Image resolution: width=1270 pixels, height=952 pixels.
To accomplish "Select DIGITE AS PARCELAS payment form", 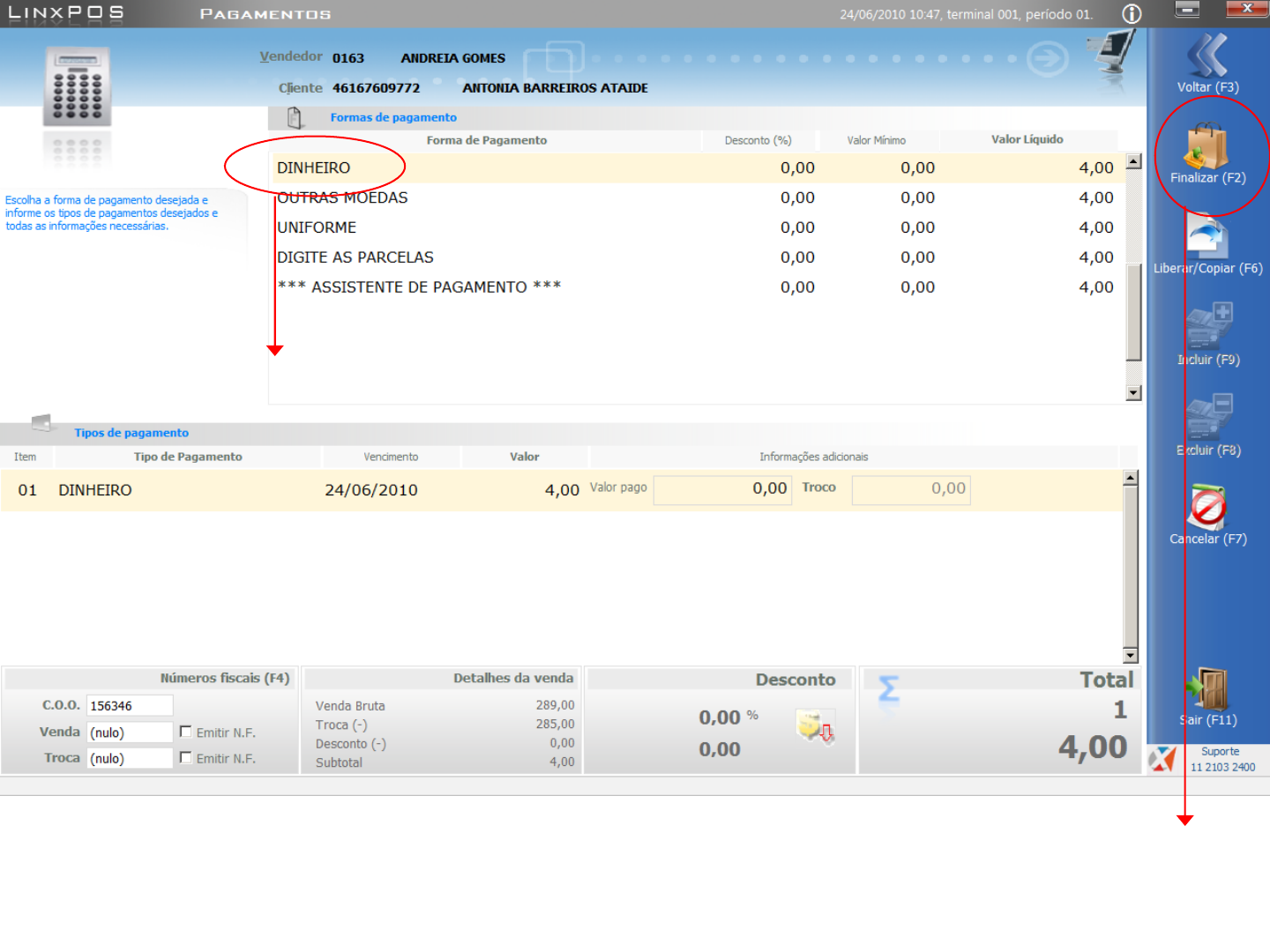I will click(x=697, y=257).
